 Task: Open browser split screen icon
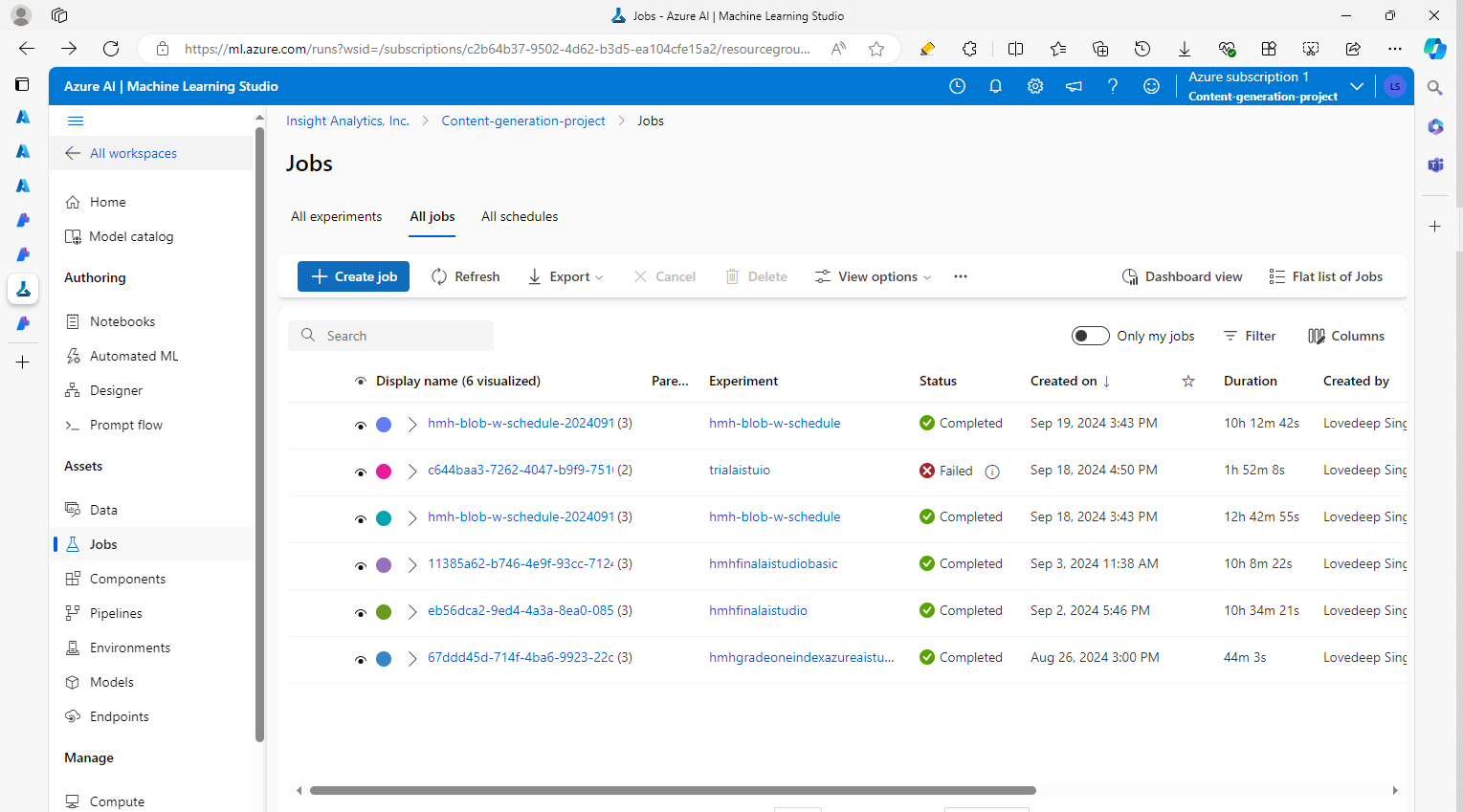click(x=1016, y=49)
